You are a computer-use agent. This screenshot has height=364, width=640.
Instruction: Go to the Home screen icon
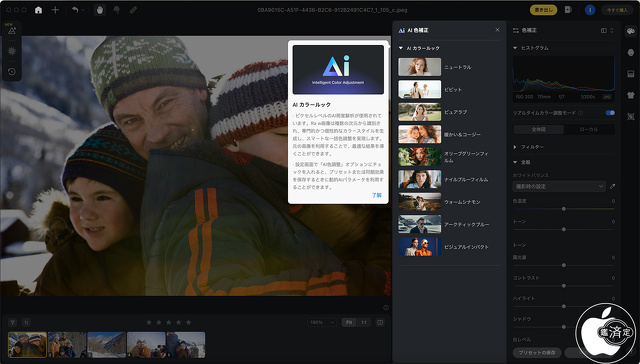click(38, 10)
